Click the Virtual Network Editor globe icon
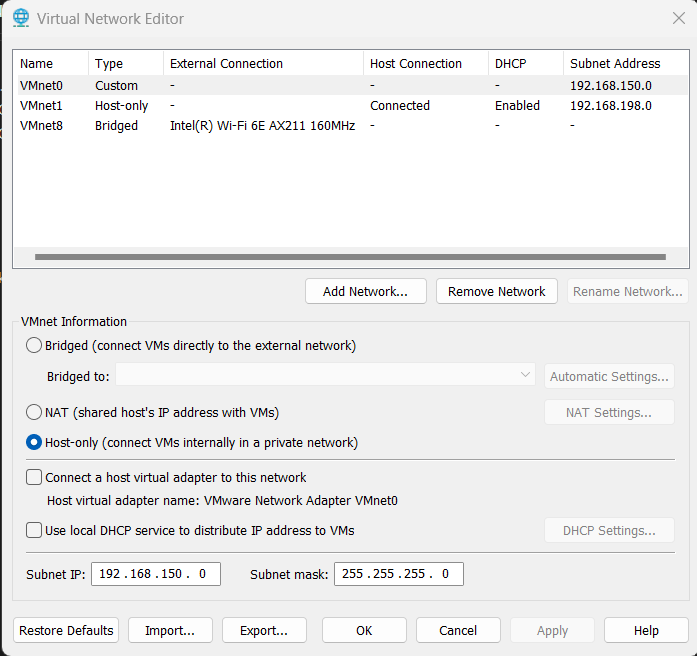This screenshot has width=697, height=656. [20, 18]
